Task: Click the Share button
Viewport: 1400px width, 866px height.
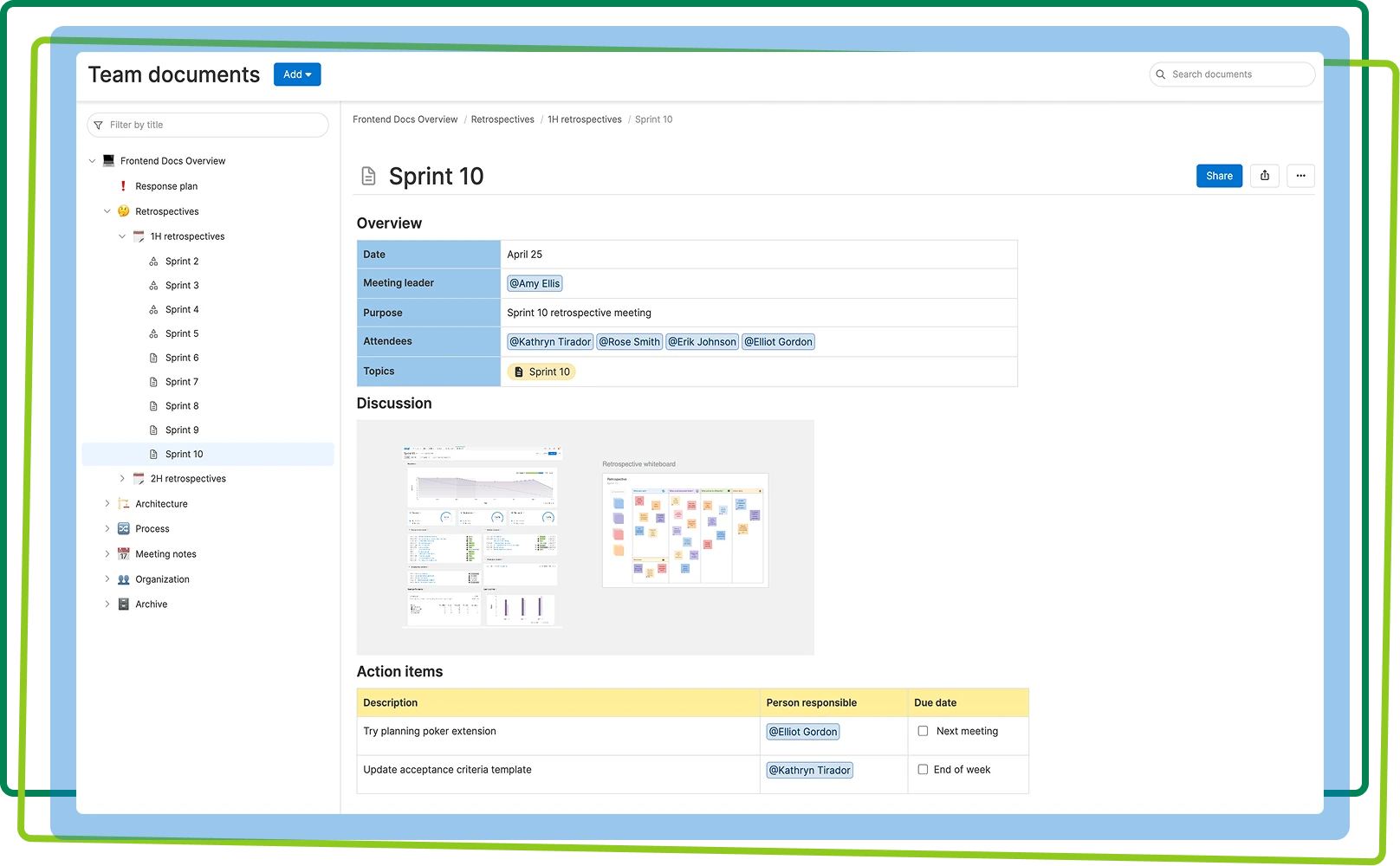Action: click(1220, 176)
